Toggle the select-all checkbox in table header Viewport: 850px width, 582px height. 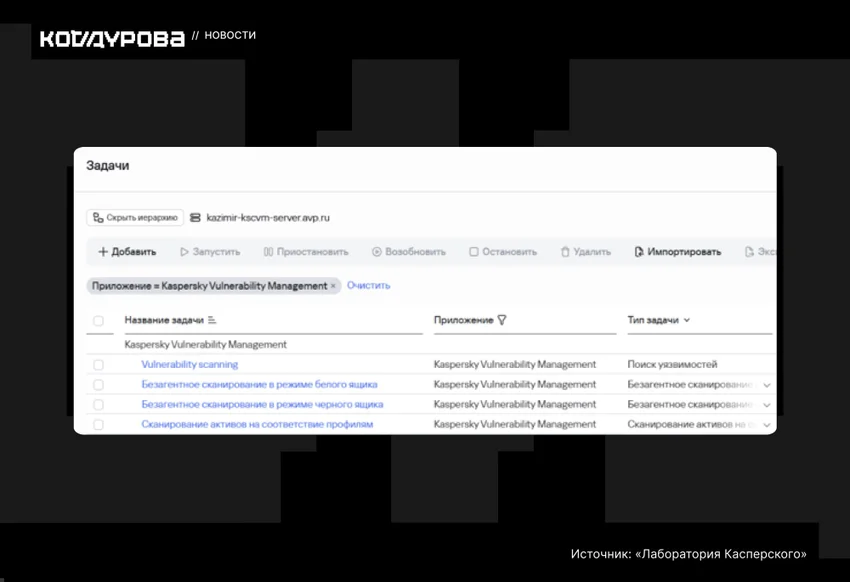coord(98,321)
